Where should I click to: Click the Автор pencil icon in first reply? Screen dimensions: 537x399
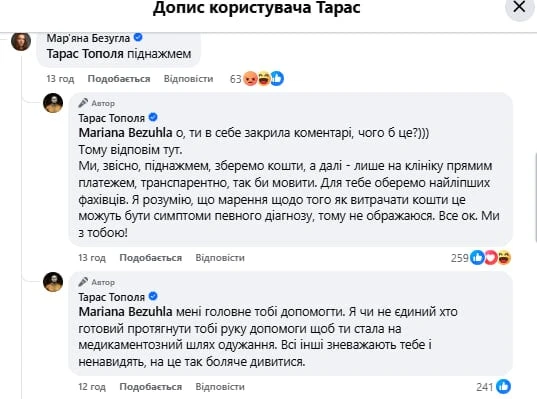tap(83, 103)
